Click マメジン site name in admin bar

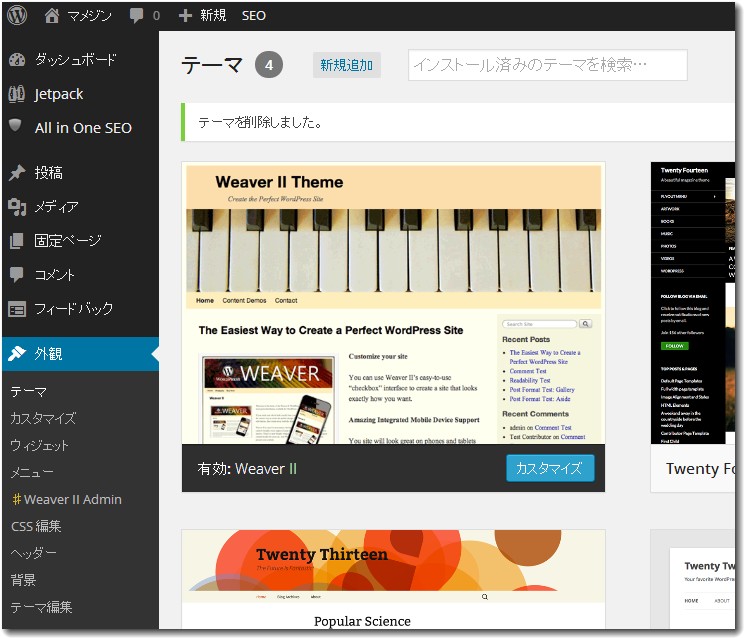[x=89, y=16]
